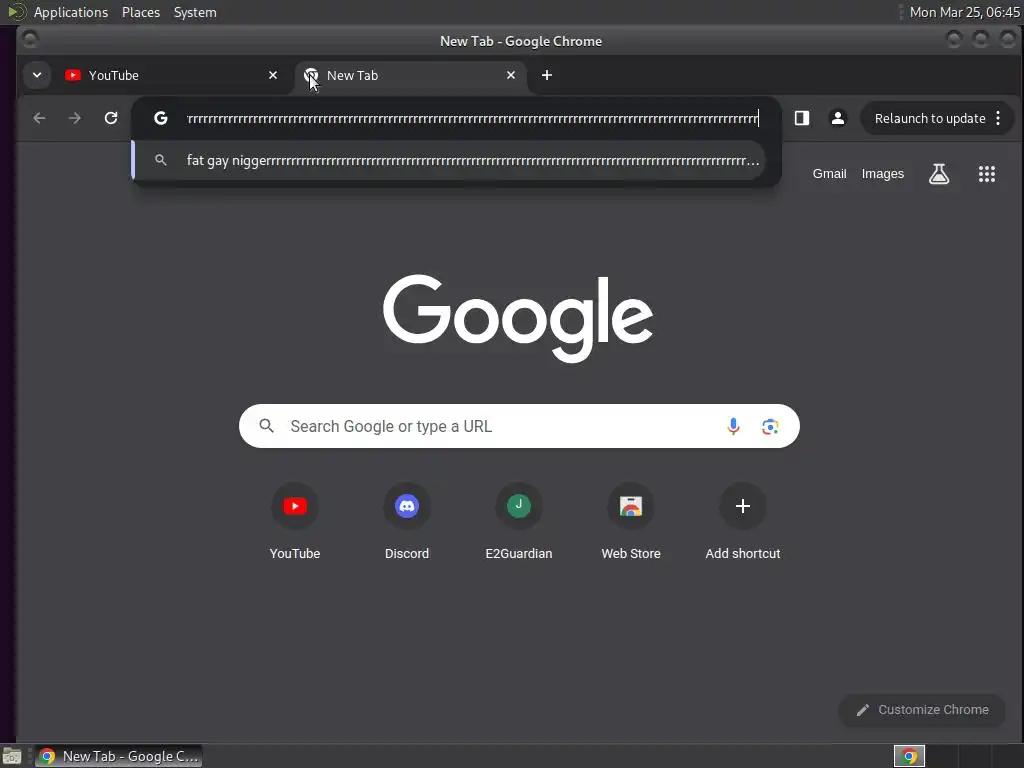Open the Discord shortcut tile
Viewport: 1024px width, 768px height.
[407, 522]
